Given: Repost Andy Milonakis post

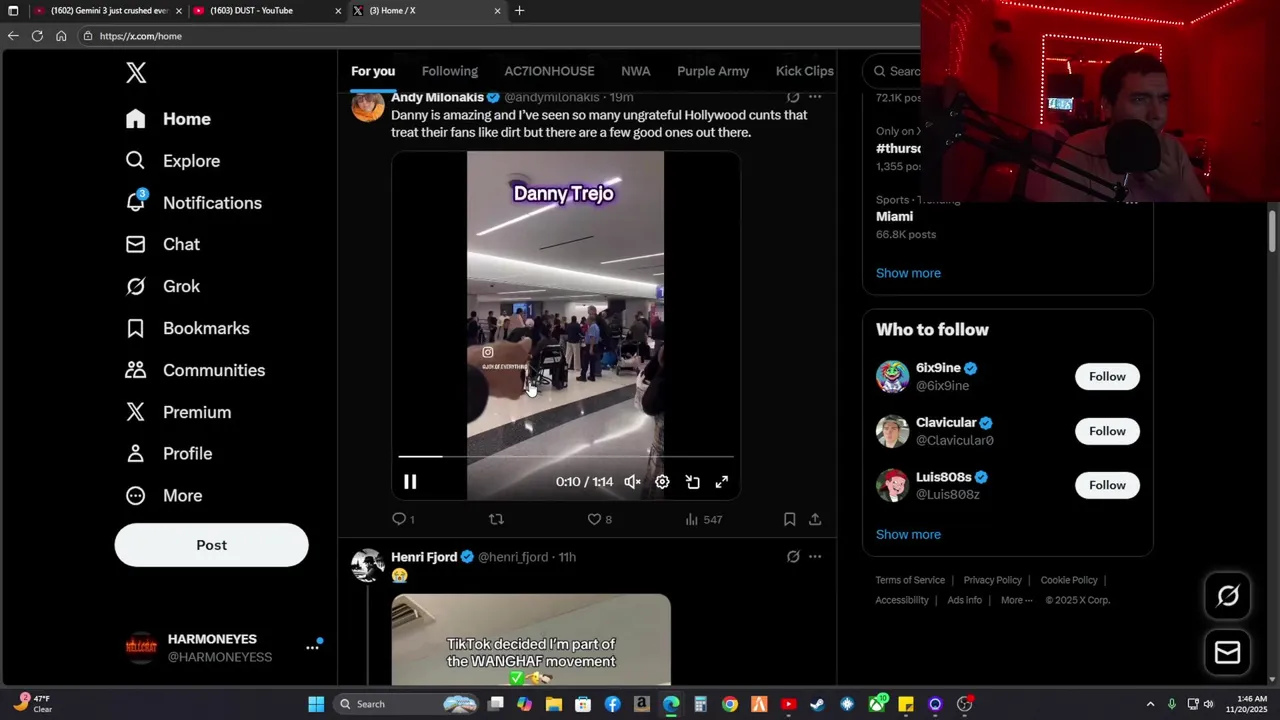Looking at the screenshot, I should tap(496, 519).
